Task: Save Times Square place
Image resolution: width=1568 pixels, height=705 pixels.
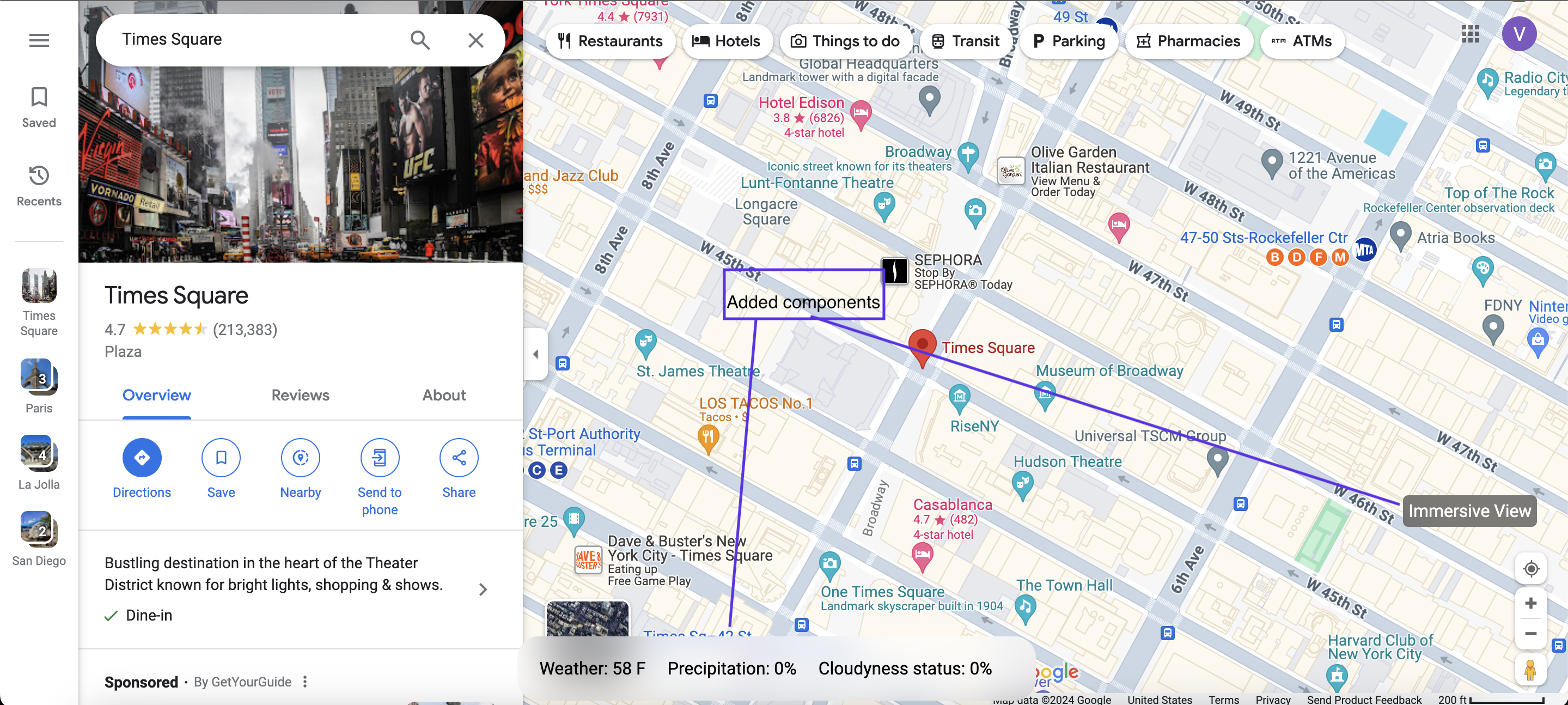Action: pyautogui.click(x=221, y=457)
